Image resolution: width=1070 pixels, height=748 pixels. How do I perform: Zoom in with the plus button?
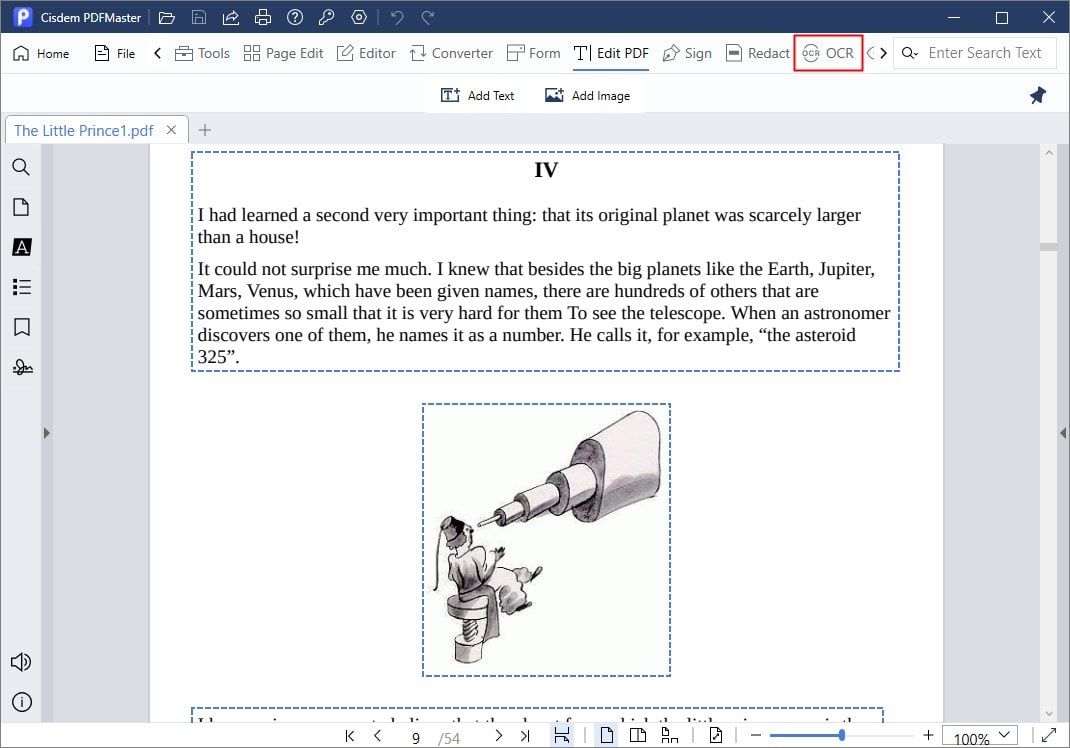pyautogui.click(x=928, y=736)
